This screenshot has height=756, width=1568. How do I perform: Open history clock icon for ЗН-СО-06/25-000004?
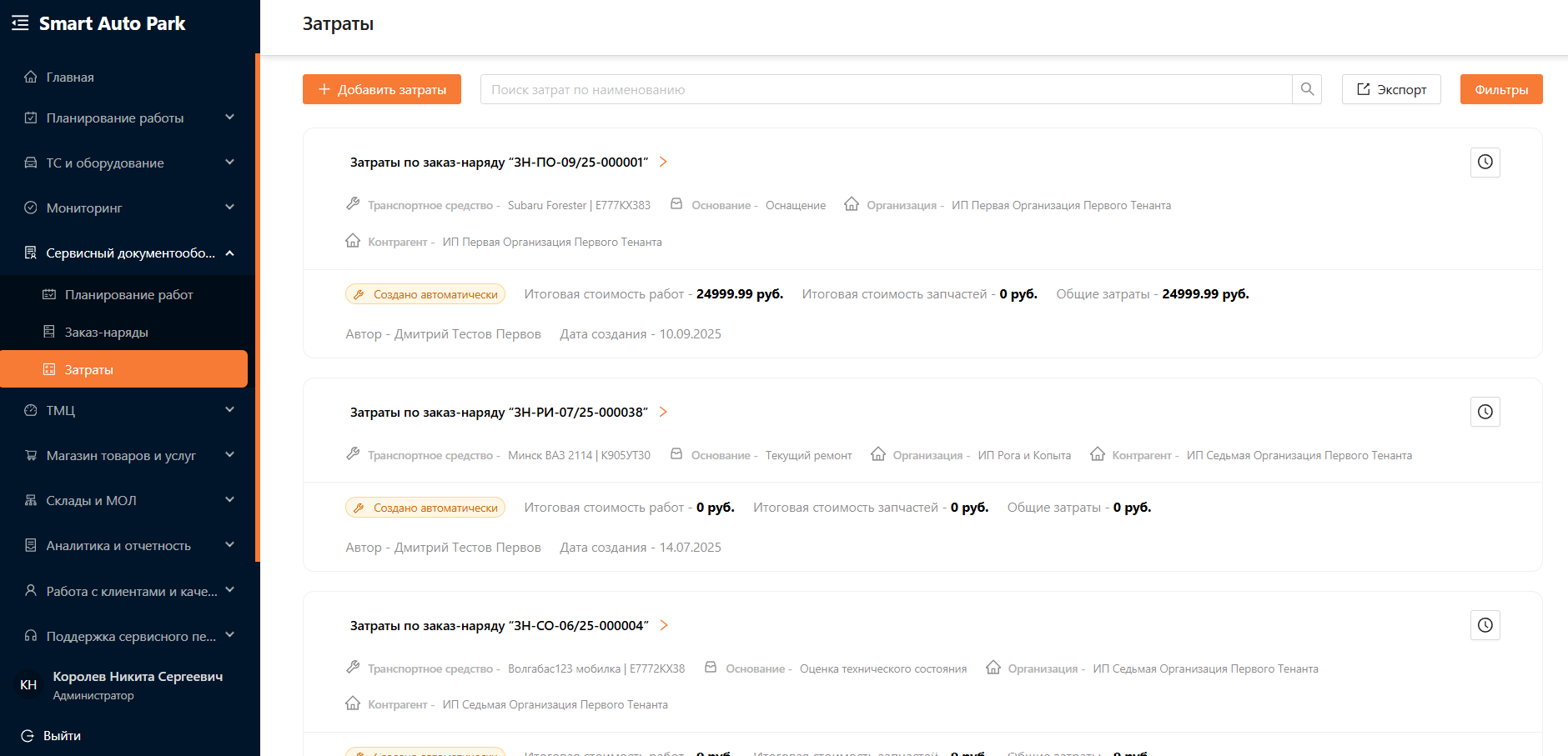tap(1485, 625)
